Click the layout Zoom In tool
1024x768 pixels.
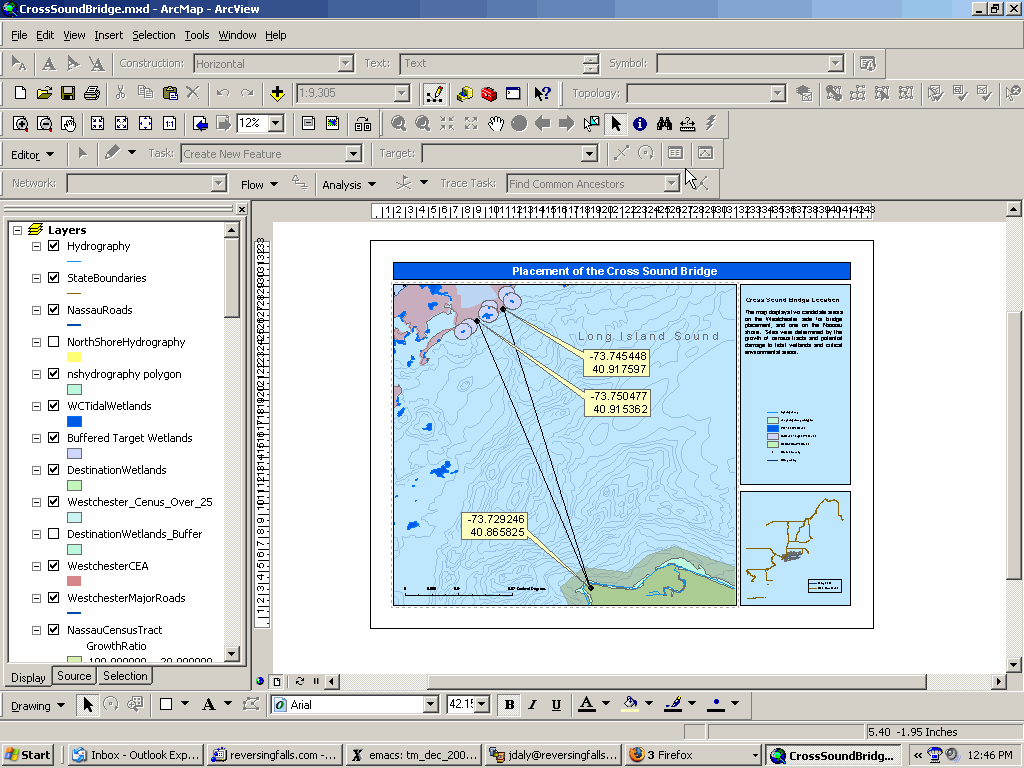coord(21,124)
